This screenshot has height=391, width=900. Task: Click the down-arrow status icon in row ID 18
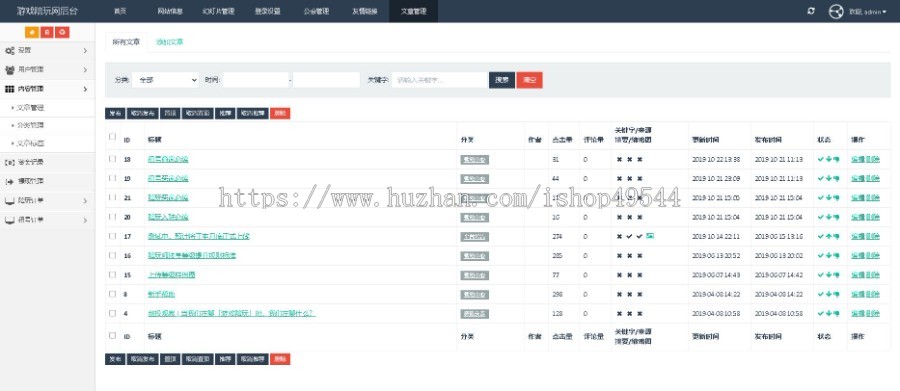[828, 160]
